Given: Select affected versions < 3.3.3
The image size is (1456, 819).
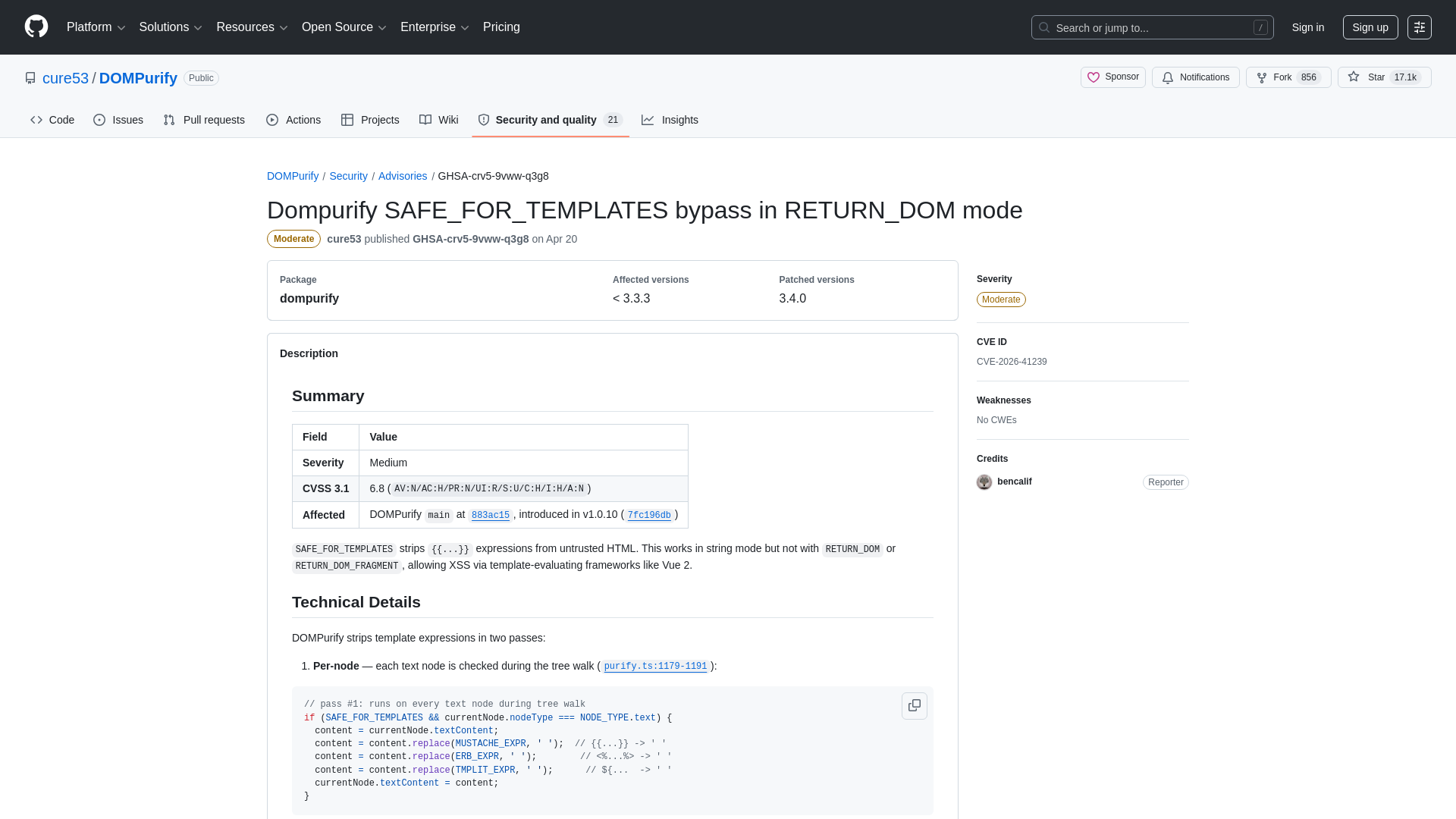Looking at the screenshot, I should pos(631,299).
